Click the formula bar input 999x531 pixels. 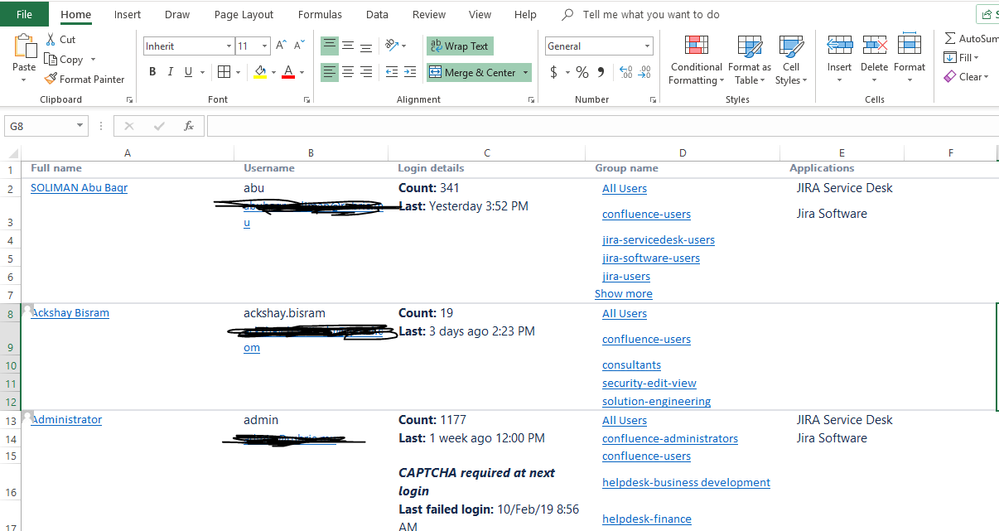tap(602, 126)
